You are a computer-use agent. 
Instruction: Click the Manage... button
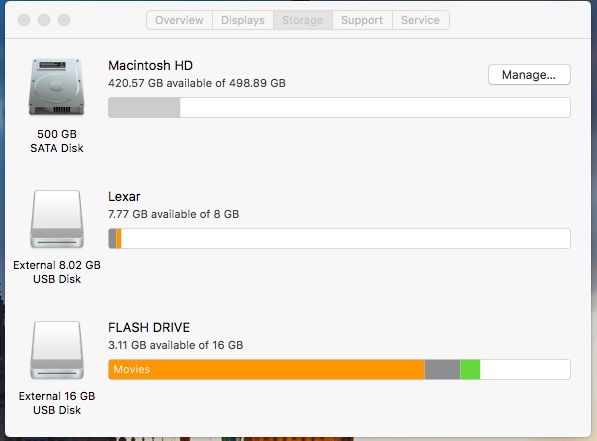529,75
